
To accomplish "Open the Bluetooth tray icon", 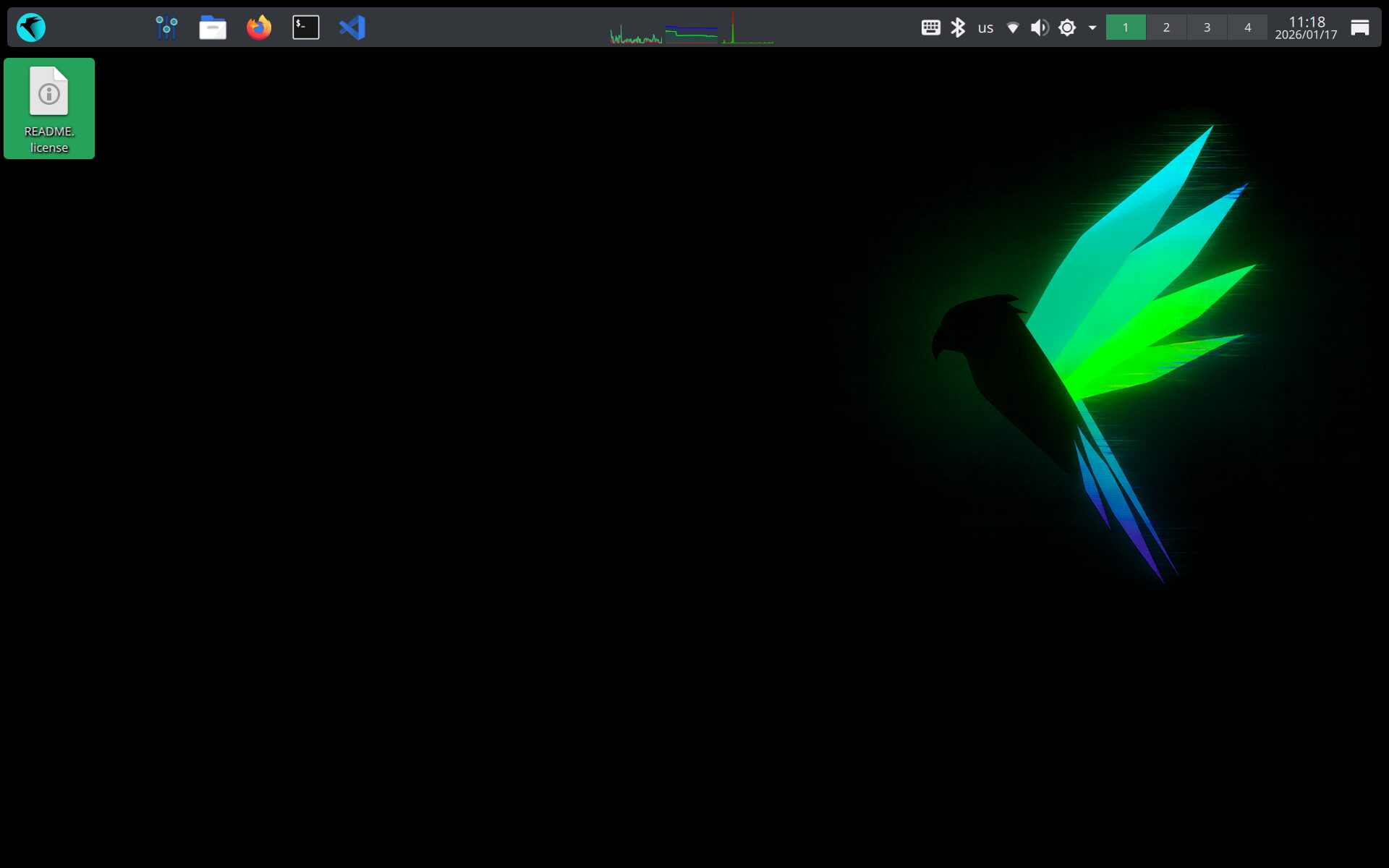I will [958, 27].
